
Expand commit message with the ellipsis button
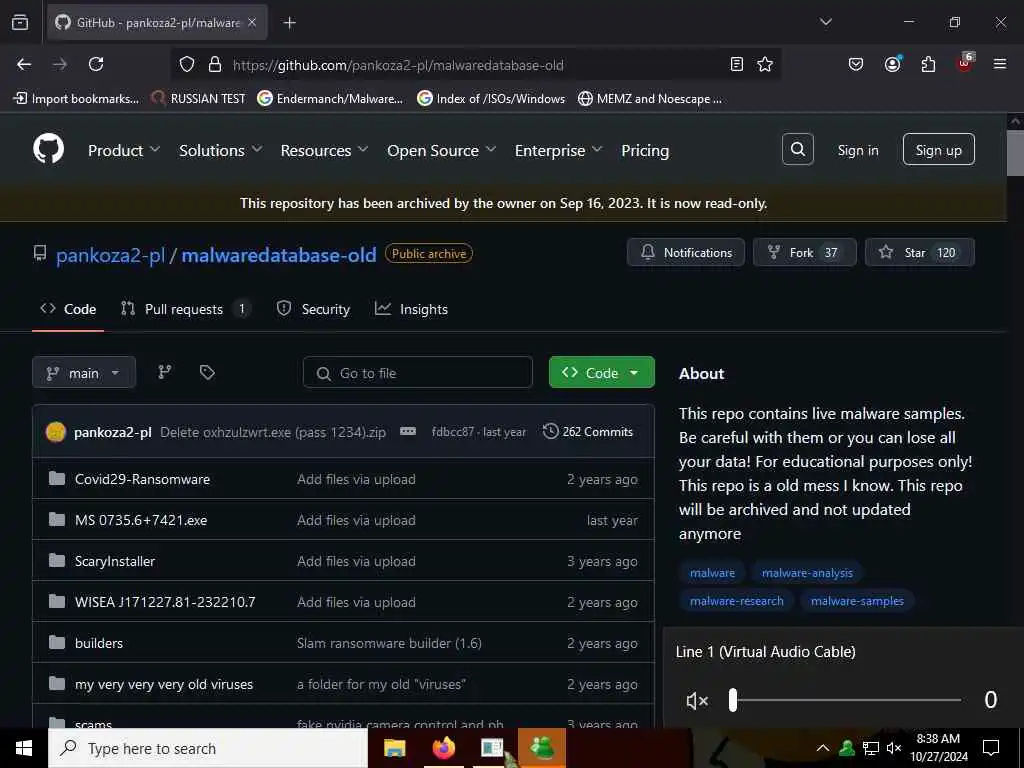click(408, 432)
